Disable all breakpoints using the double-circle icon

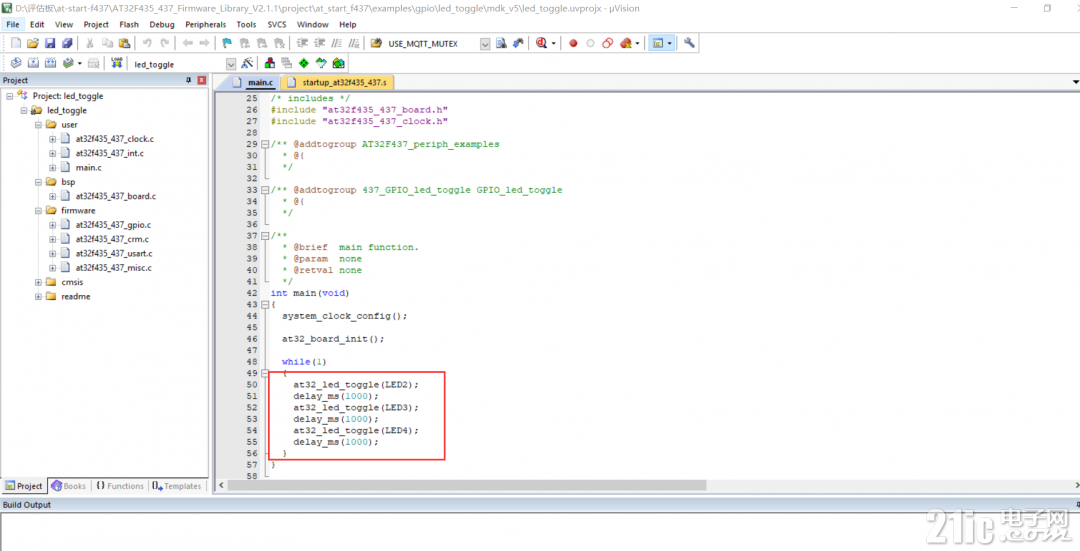coord(608,43)
